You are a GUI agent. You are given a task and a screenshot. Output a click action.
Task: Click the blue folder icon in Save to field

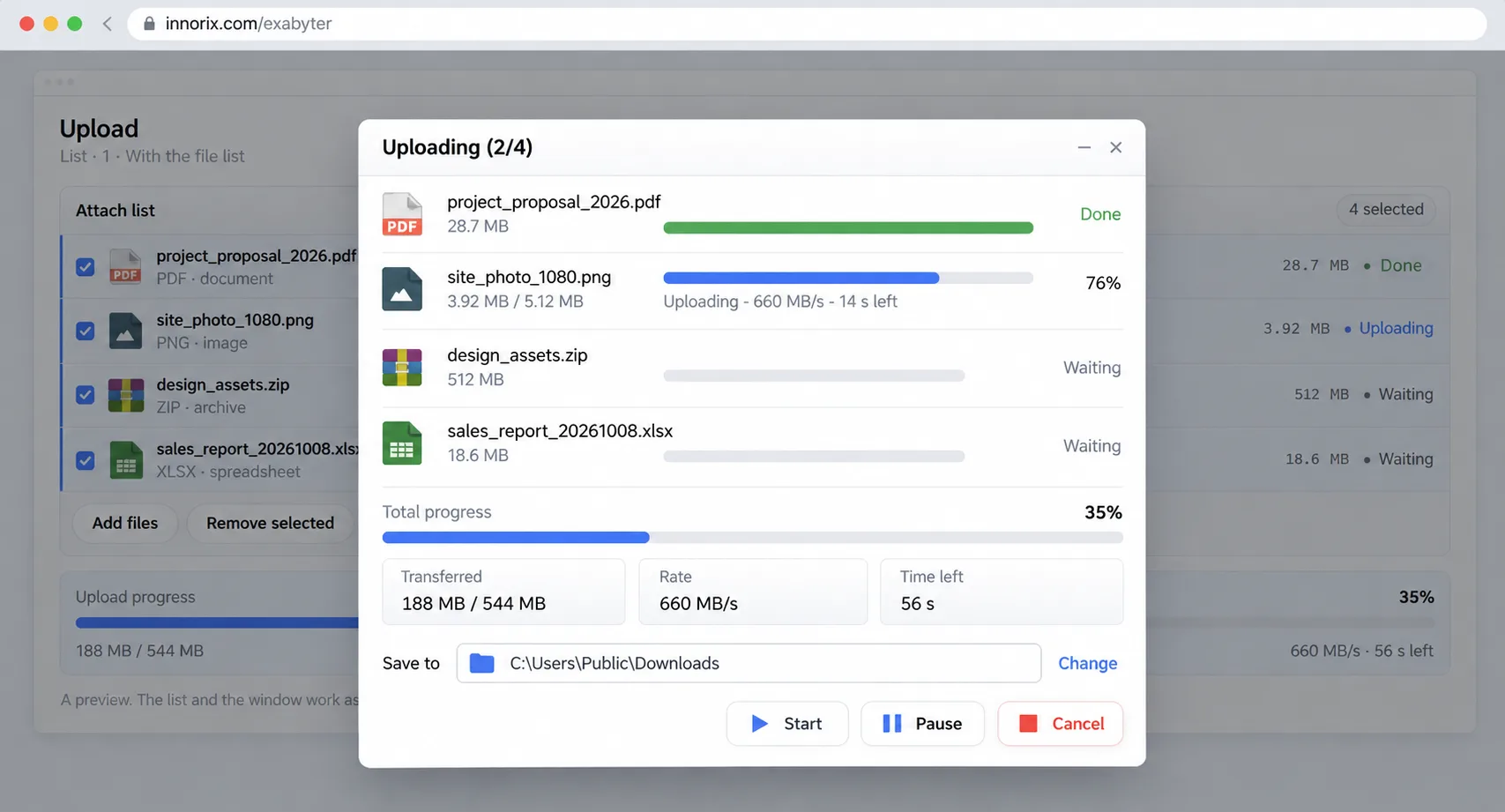point(482,663)
